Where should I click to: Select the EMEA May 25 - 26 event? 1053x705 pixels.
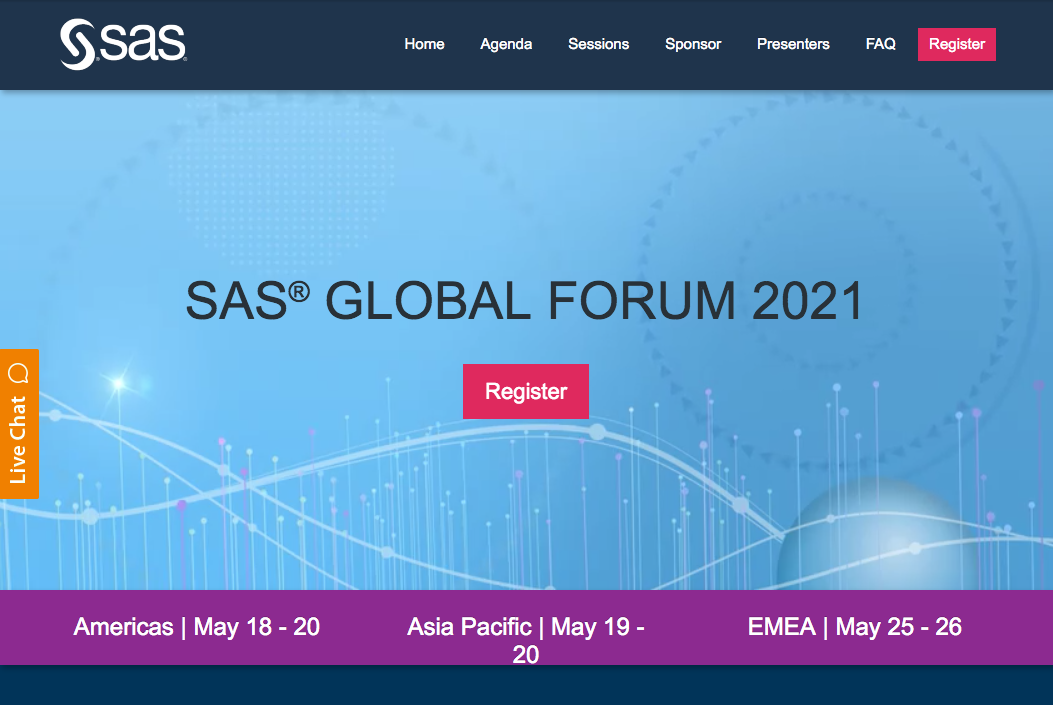[x=854, y=627]
